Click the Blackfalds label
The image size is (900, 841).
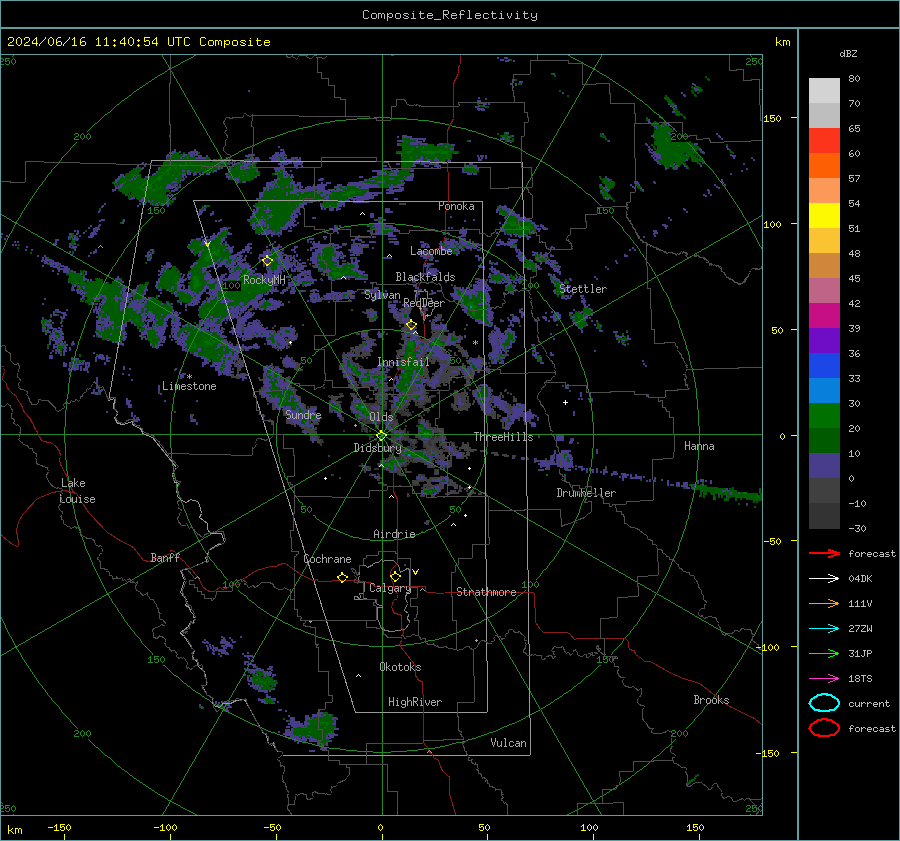[425, 277]
